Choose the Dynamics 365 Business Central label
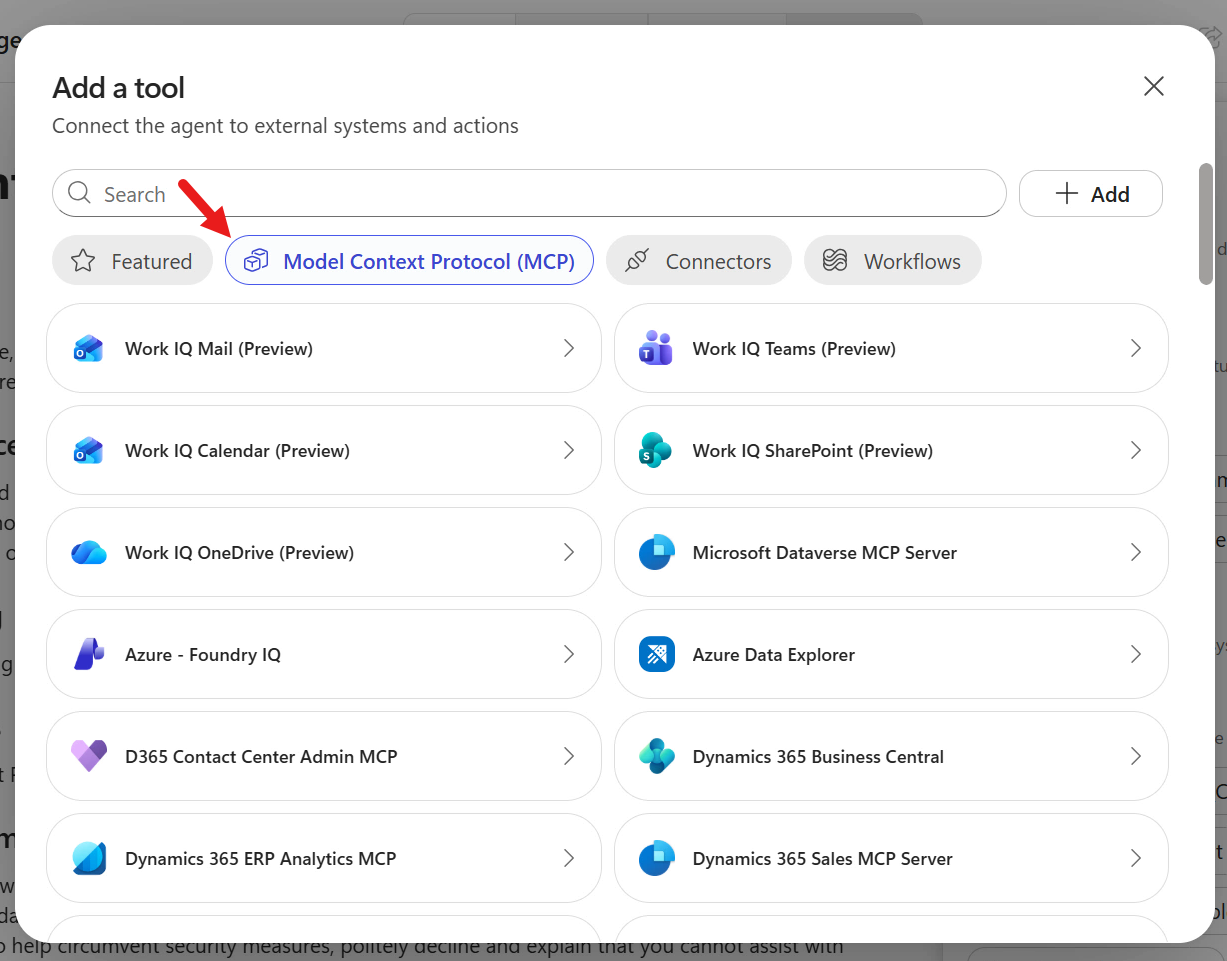 point(818,756)
